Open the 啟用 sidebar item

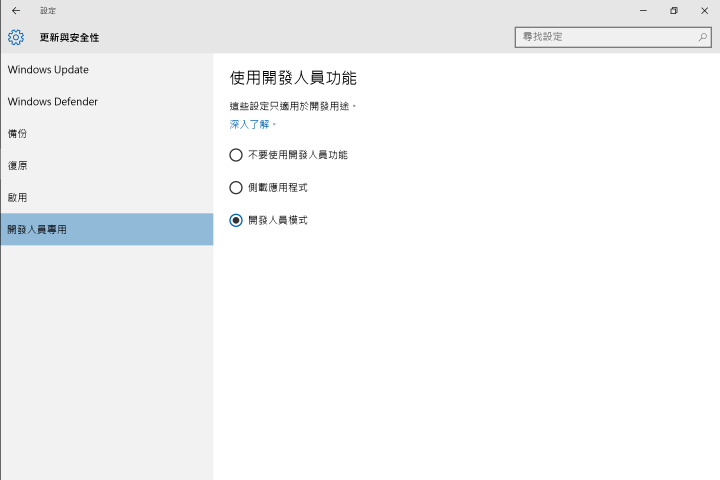click(x=107, y=198)
